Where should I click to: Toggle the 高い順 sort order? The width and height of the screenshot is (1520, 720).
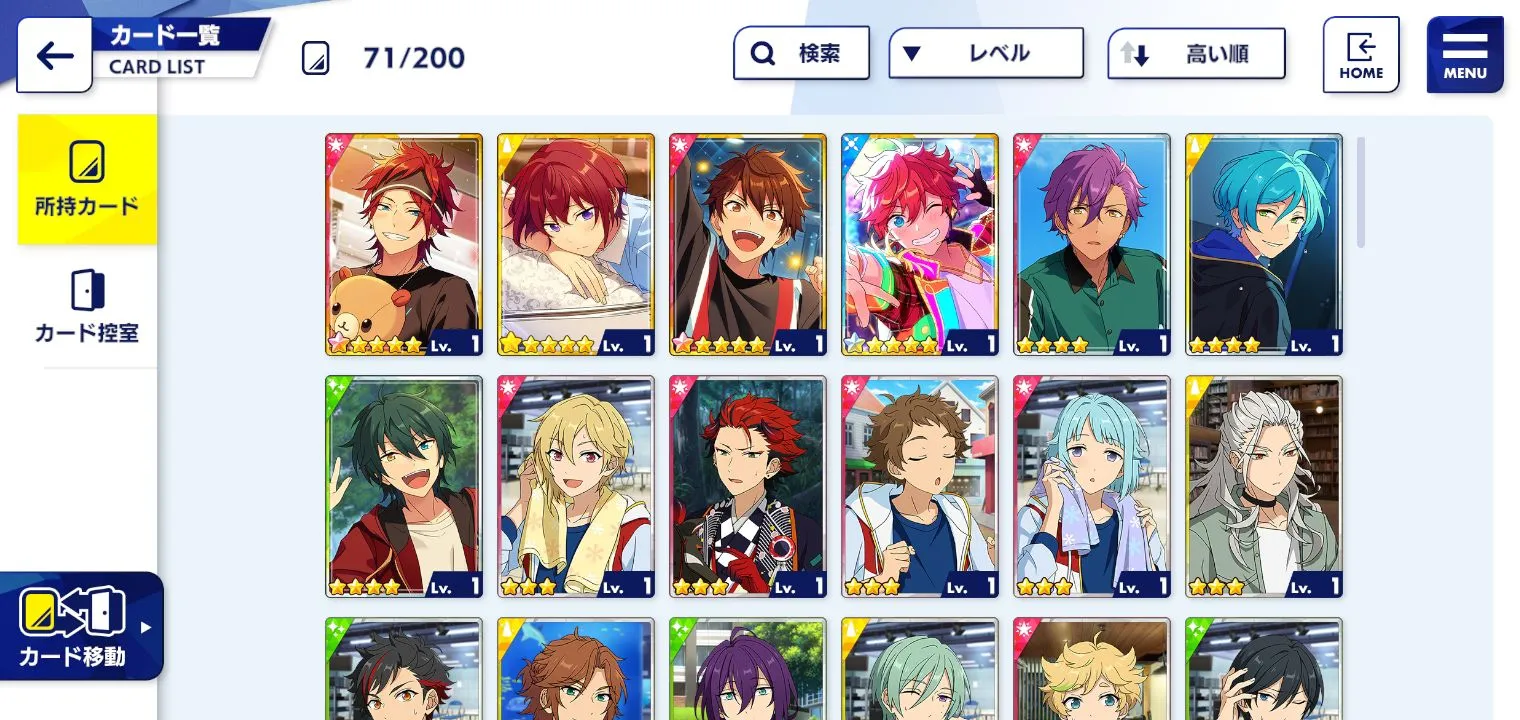(1196, 53)
